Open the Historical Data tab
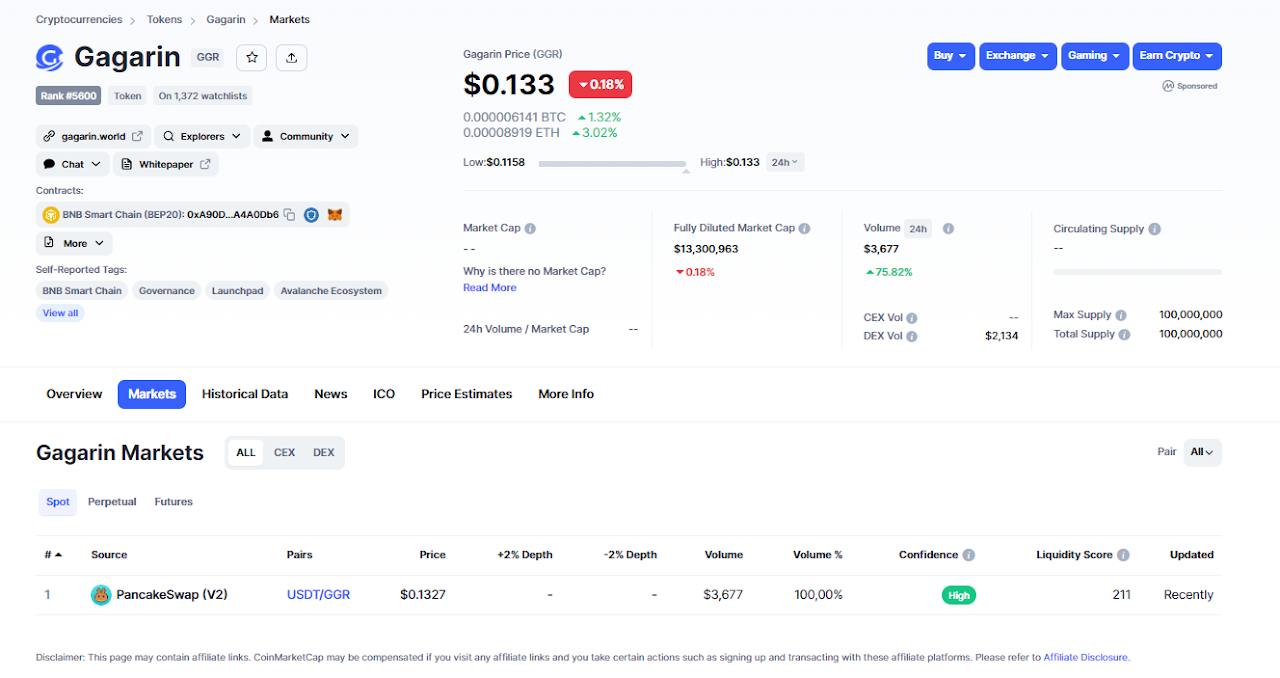 coord(245,394)
